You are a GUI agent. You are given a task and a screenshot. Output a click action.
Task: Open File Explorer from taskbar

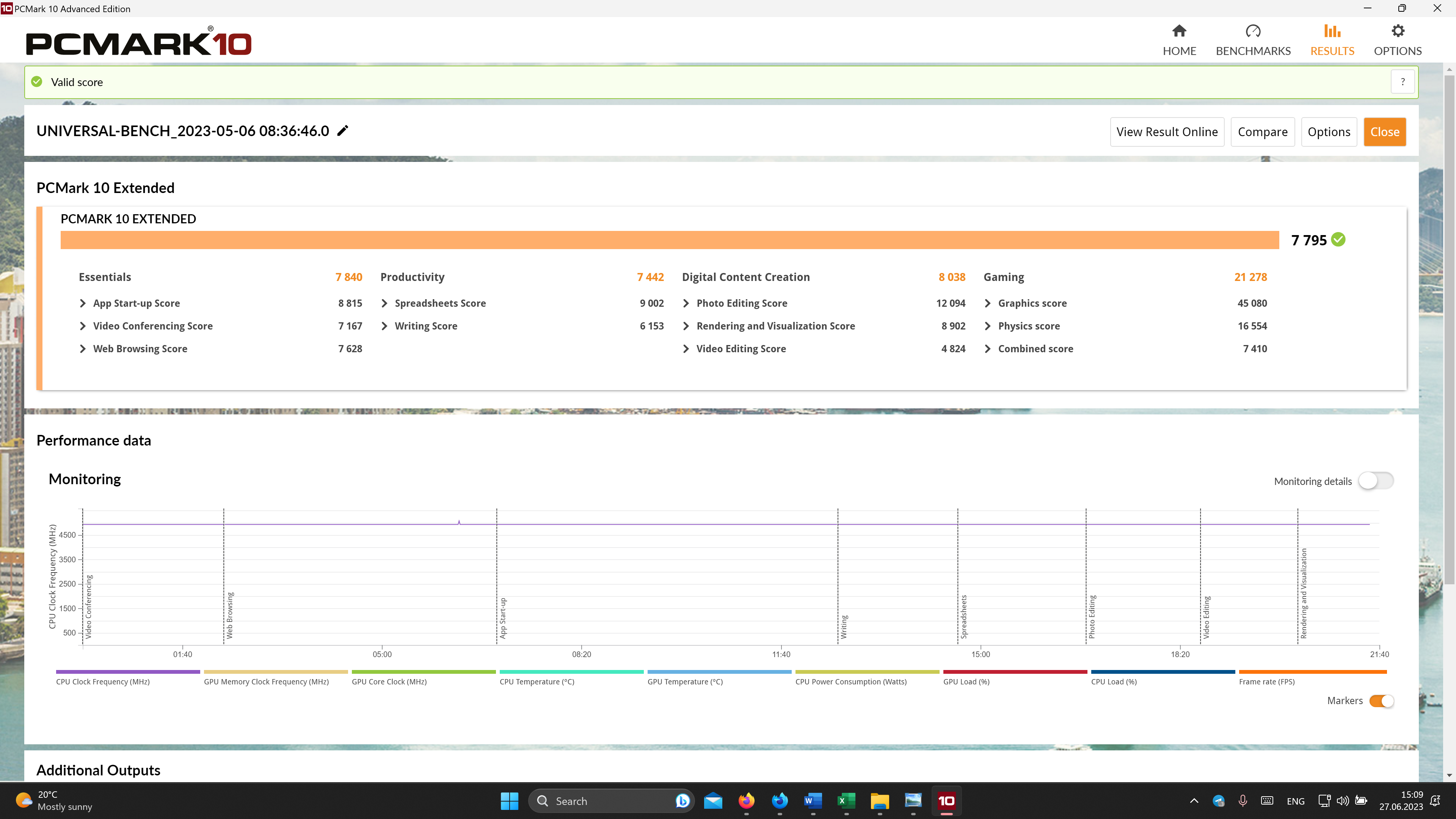[x=880, y=801]
